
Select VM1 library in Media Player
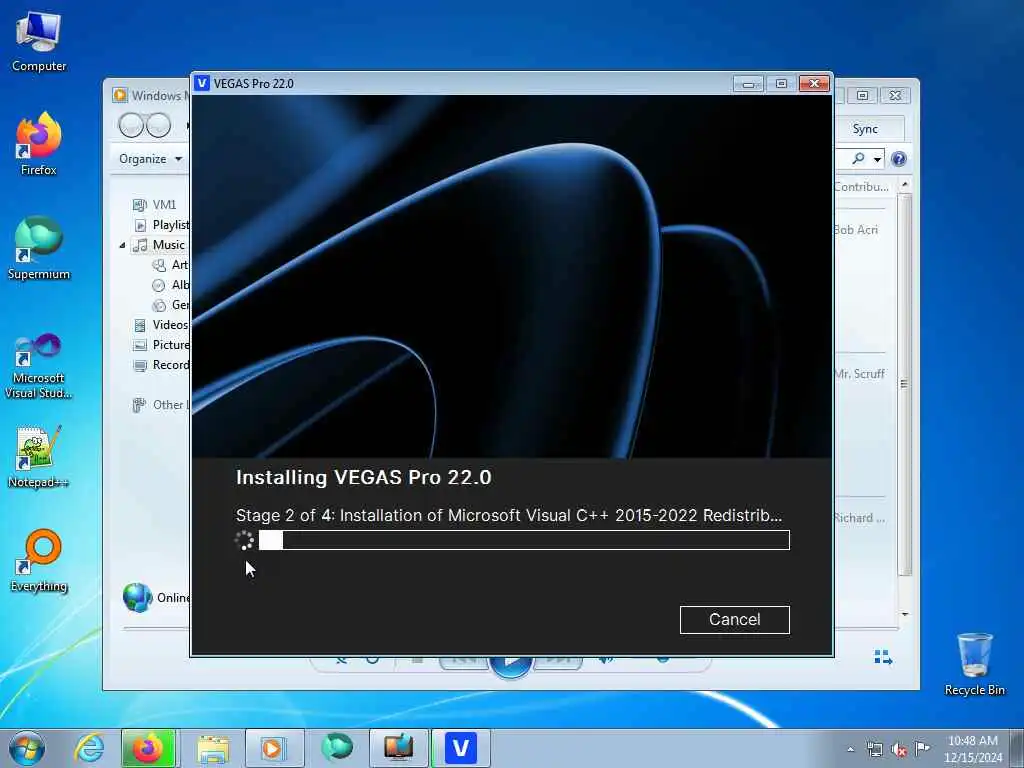click(x=154, y=204)
